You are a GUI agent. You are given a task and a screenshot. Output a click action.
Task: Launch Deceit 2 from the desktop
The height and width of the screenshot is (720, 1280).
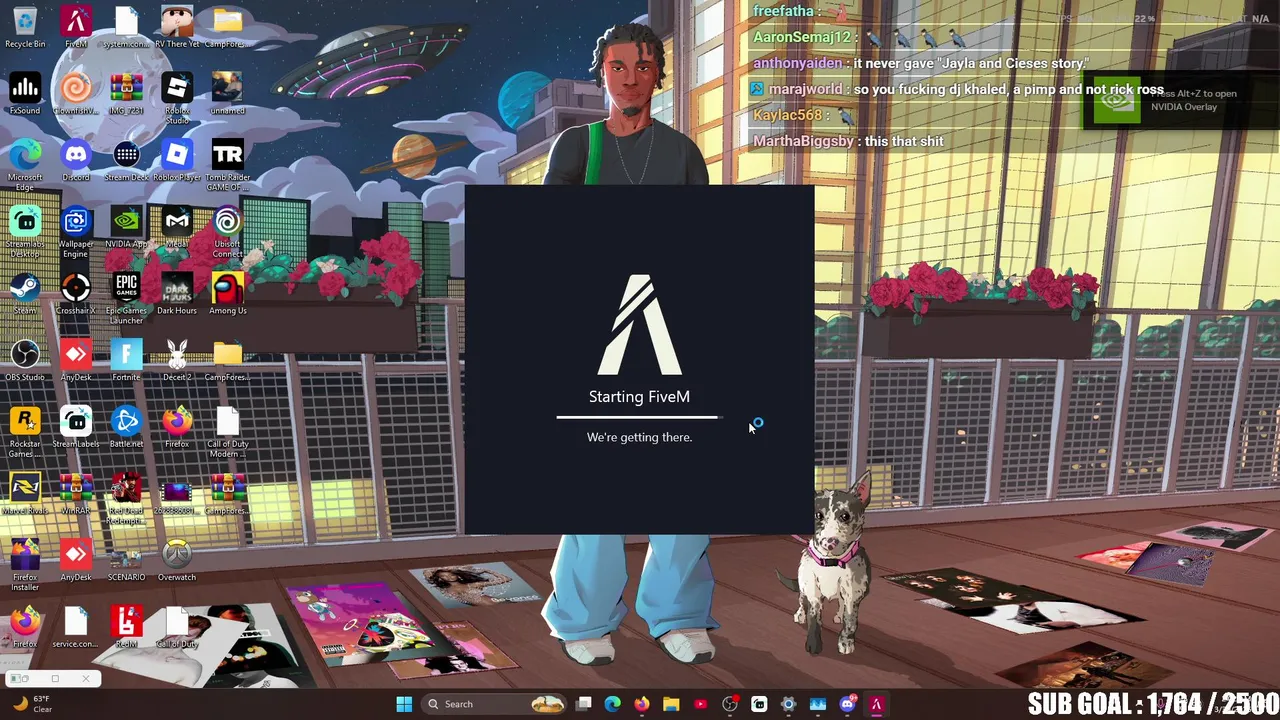tap(177, 361)
